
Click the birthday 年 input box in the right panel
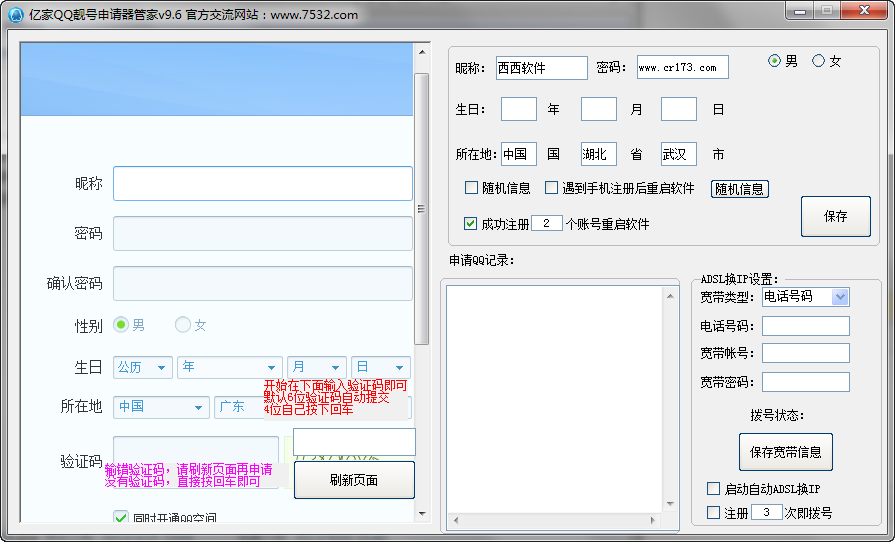coord(519,109)
